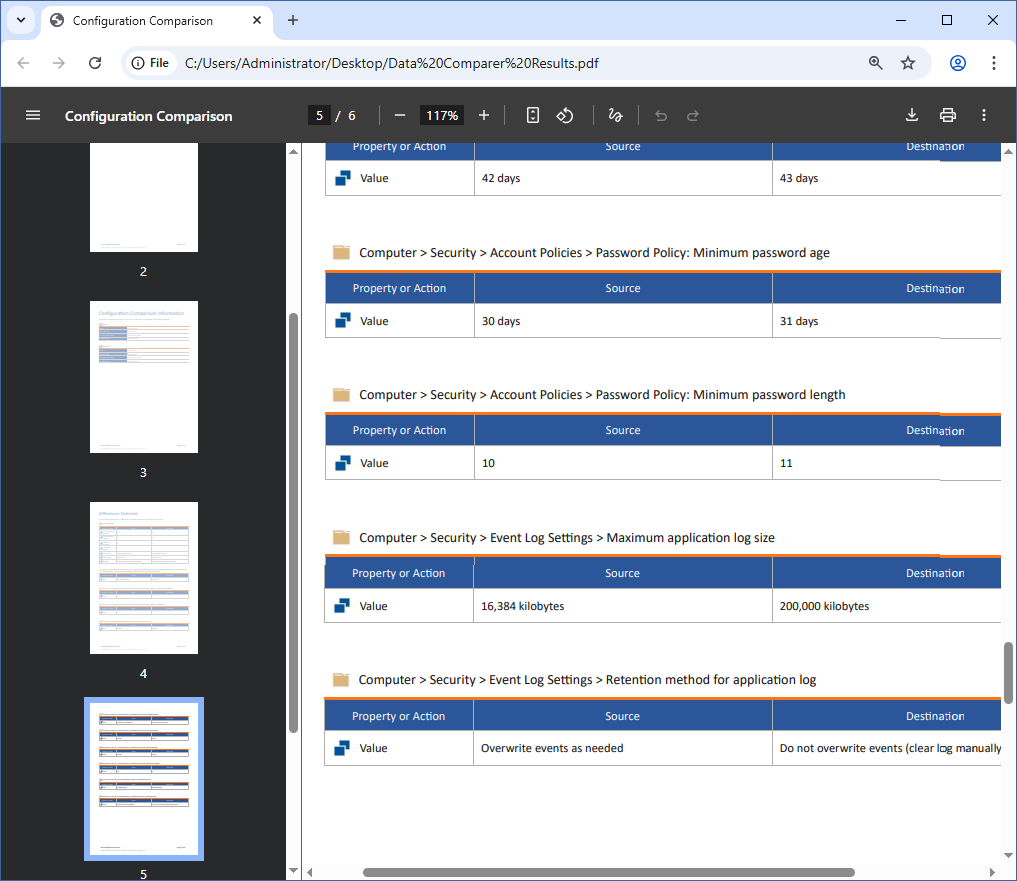1017x881 pixels.
Task: Click the Retention method folder icon
Action: tap(341, 679)
